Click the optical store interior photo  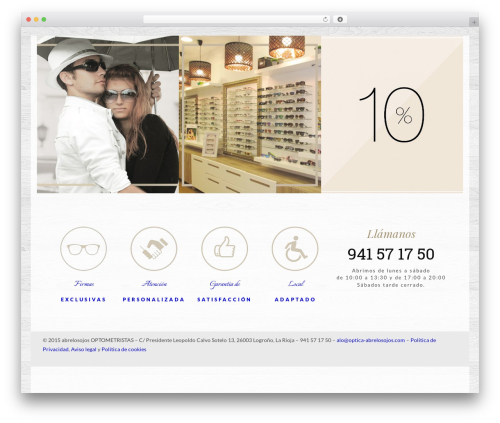250,114
